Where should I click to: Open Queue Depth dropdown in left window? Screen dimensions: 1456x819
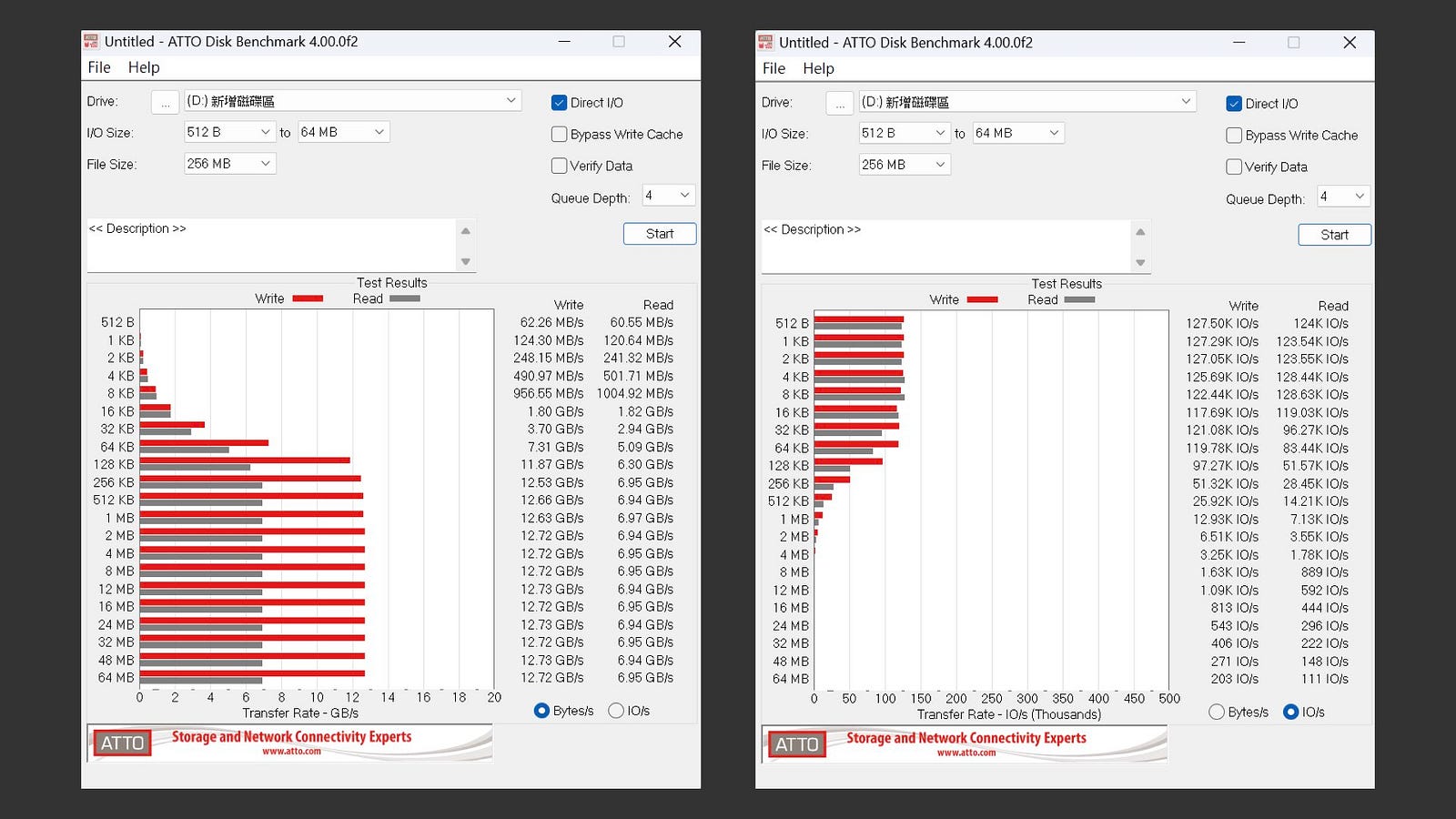pyautogui.click(x=669, y=196)
